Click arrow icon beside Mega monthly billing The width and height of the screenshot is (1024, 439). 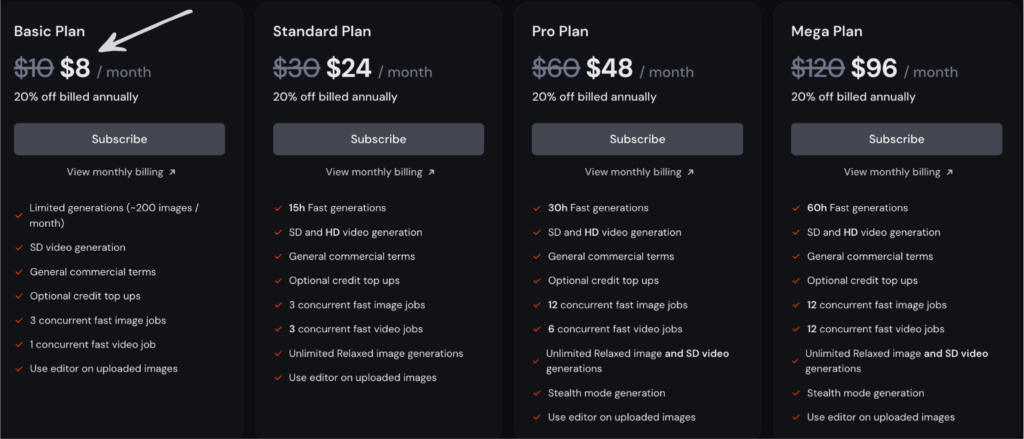tap(949, 172)
